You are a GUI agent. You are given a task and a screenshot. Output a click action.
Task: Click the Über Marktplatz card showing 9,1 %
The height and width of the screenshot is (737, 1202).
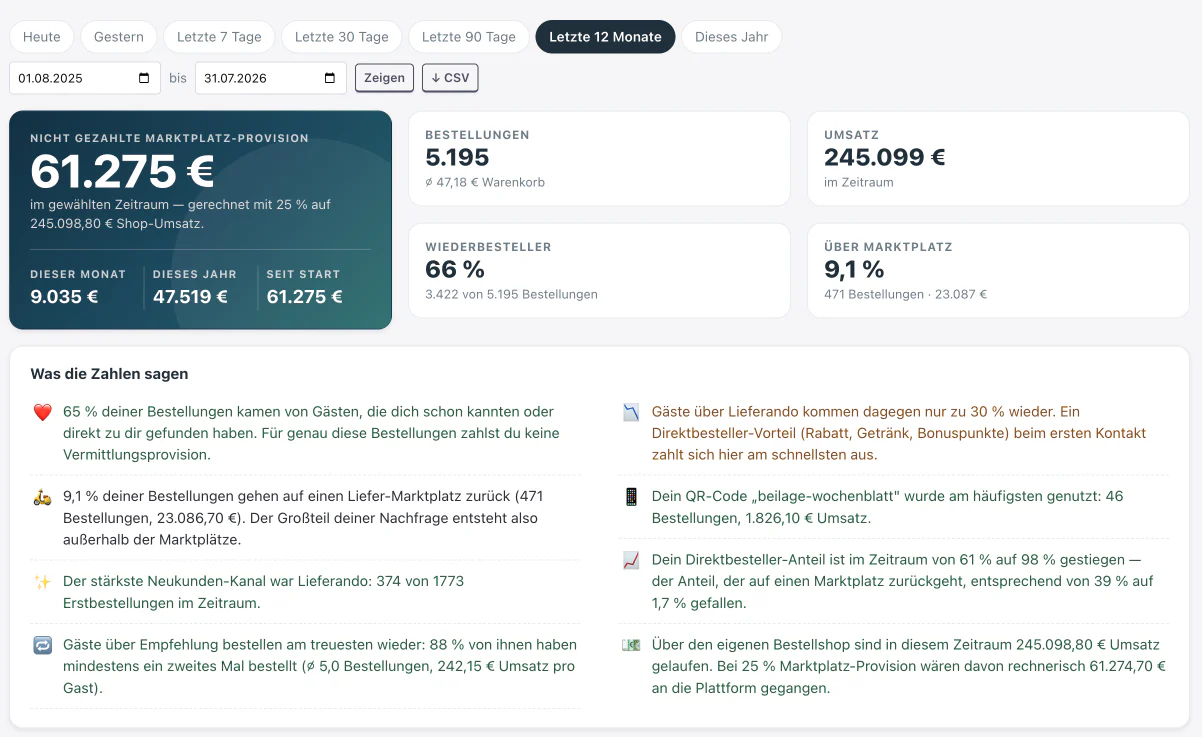point(998,270)
